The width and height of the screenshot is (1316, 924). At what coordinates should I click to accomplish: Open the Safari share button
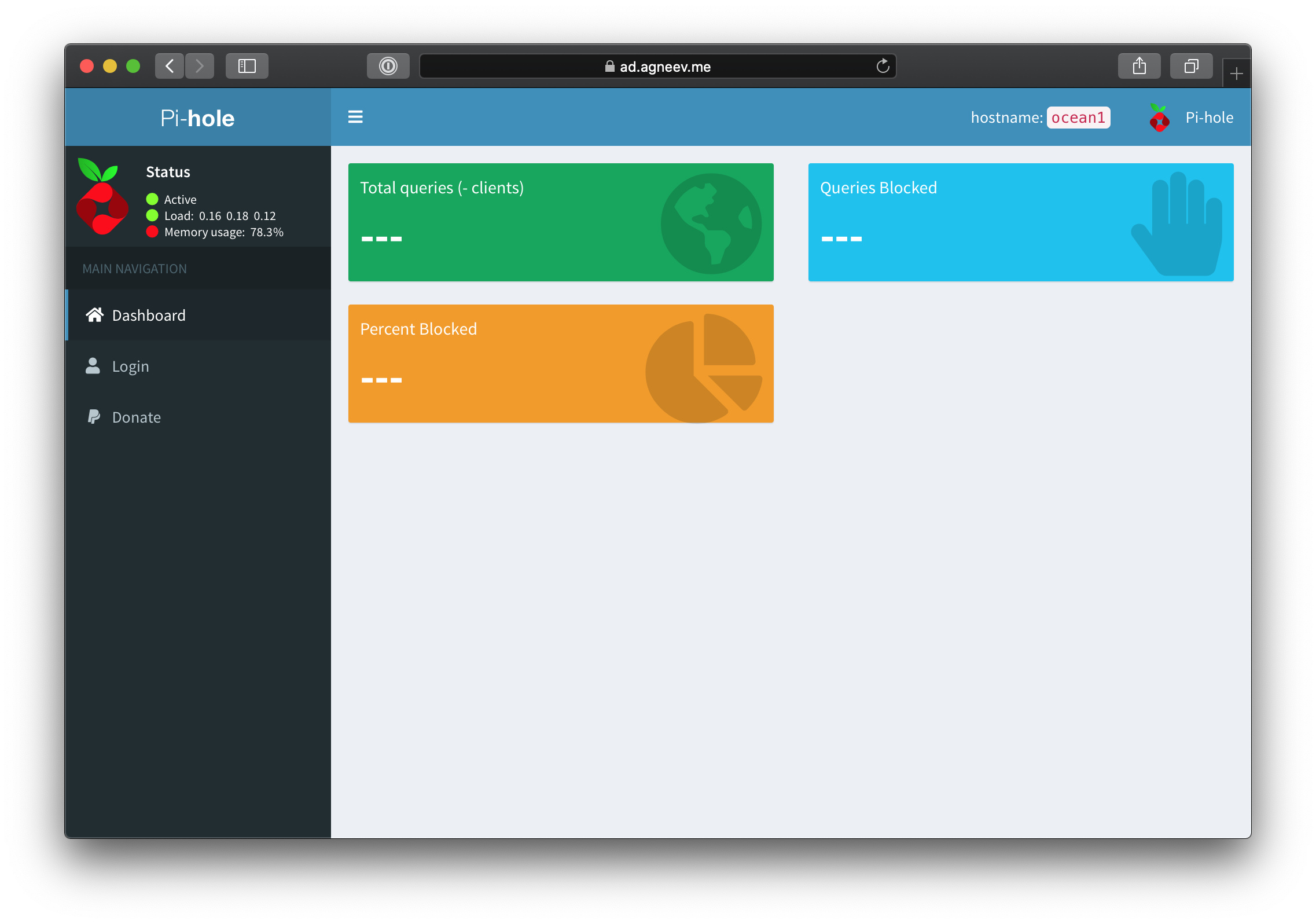(x=1139, y=66)
